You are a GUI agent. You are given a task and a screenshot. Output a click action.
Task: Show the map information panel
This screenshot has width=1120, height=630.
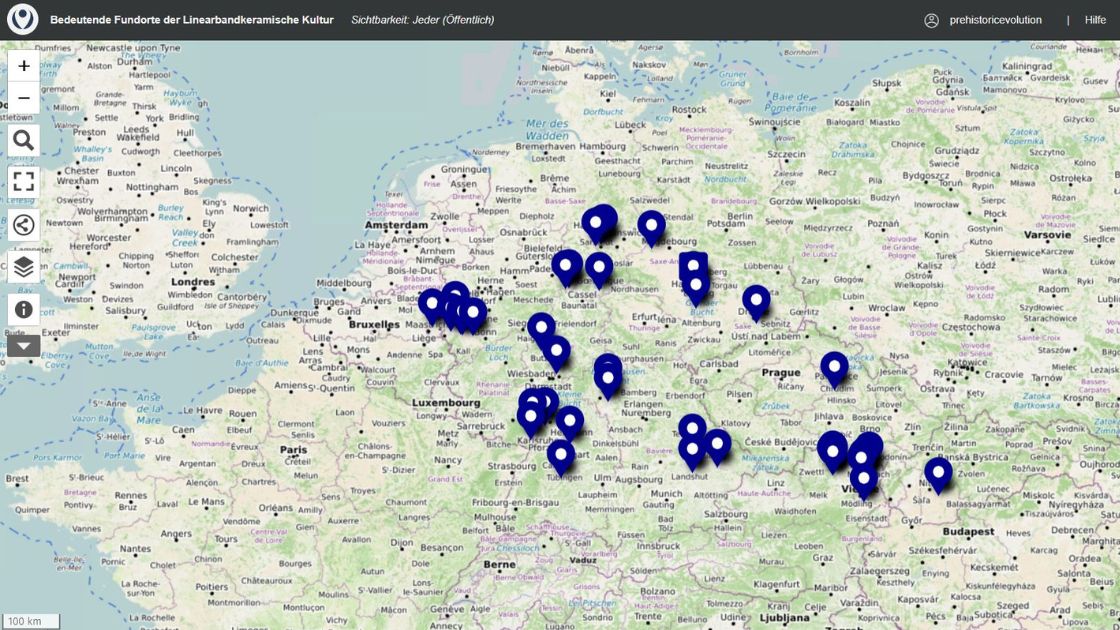click(23, 308)
